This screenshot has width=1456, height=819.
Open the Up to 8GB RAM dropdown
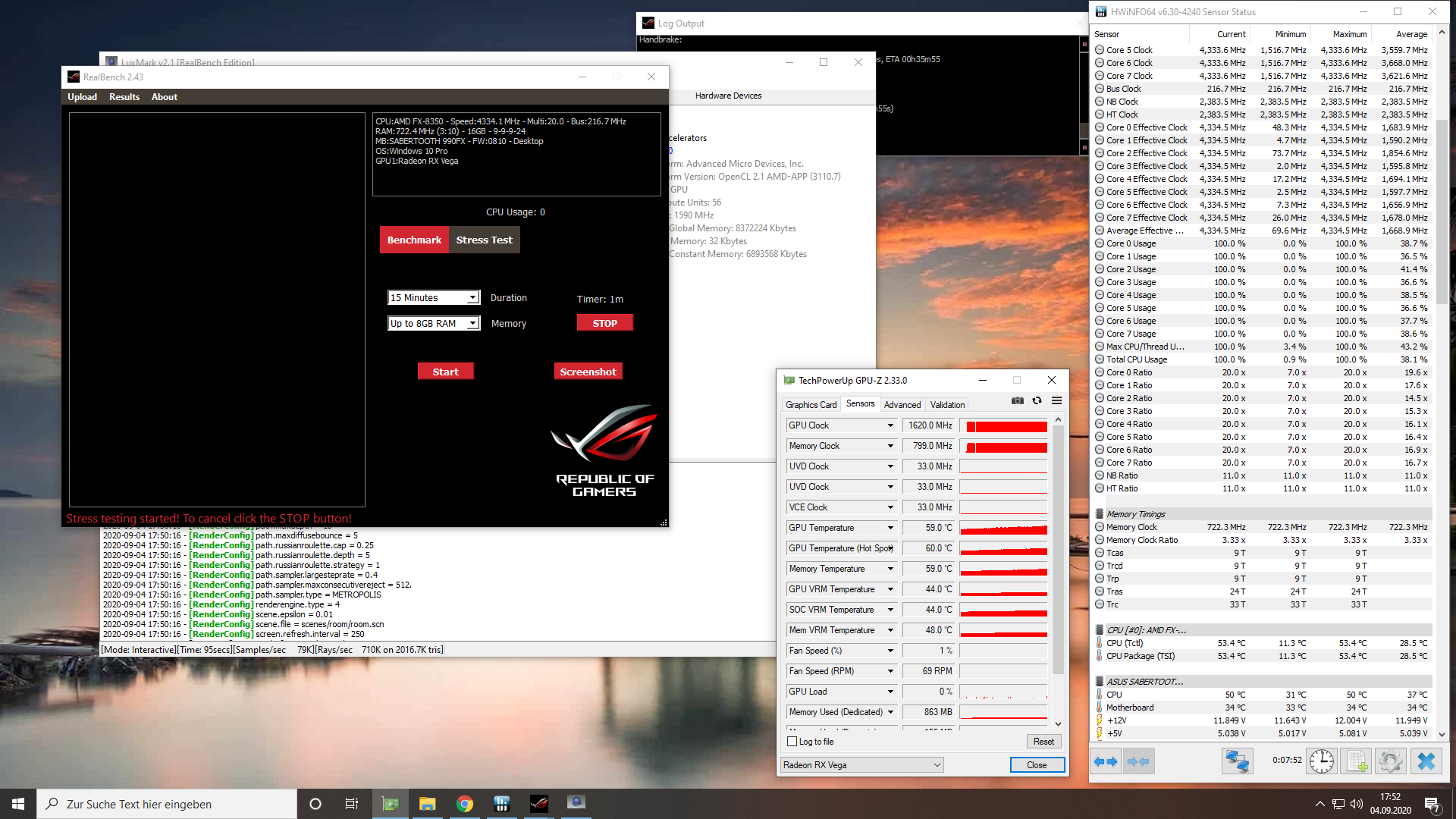point(472,324)
